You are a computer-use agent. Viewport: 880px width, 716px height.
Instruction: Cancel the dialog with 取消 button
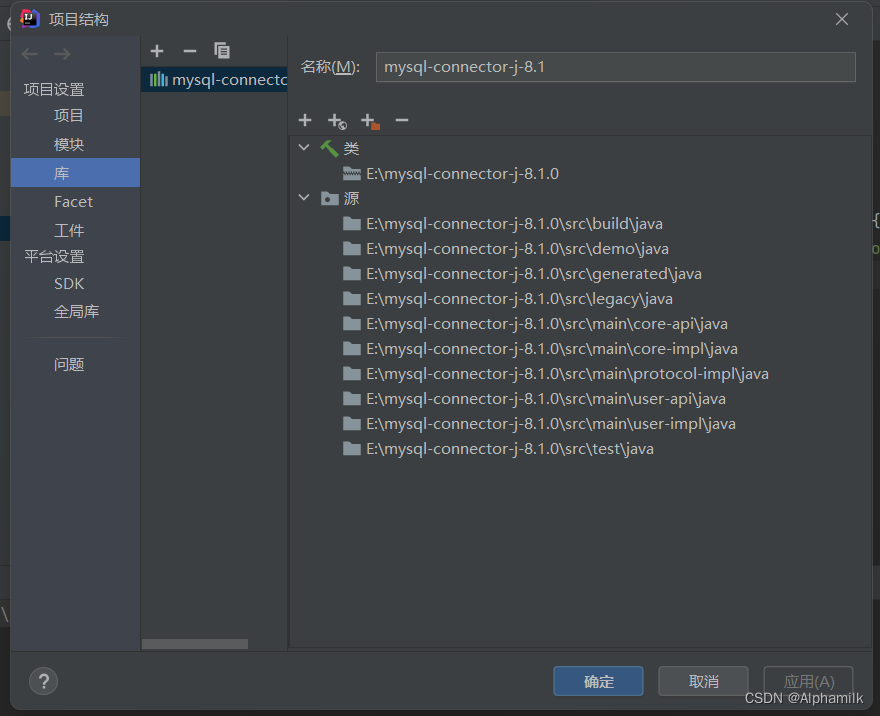[703, 681]
